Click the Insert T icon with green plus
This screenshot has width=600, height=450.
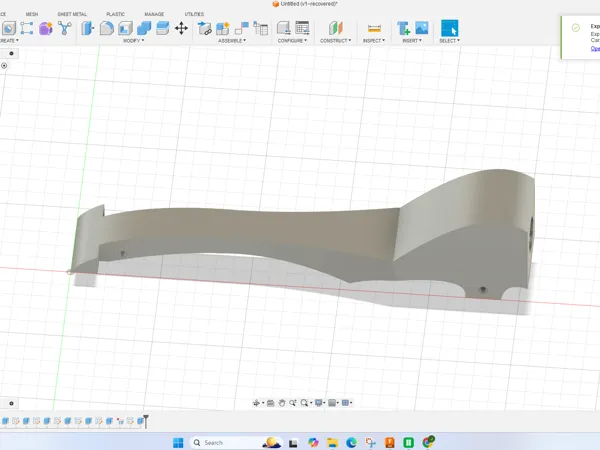(403, 28)
